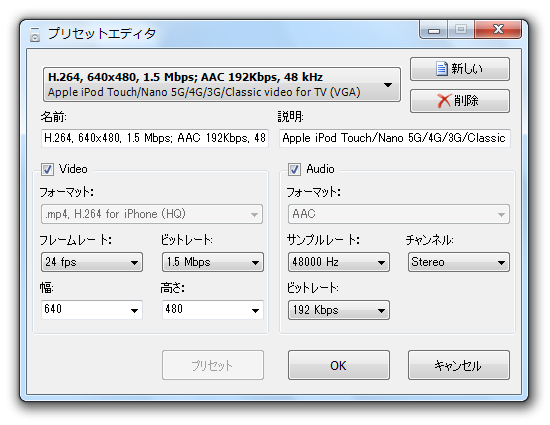550x425 pixels.
Task: Open the 1.5 Mbps video bitrate dropdown
Action: (x=213, y=262)
